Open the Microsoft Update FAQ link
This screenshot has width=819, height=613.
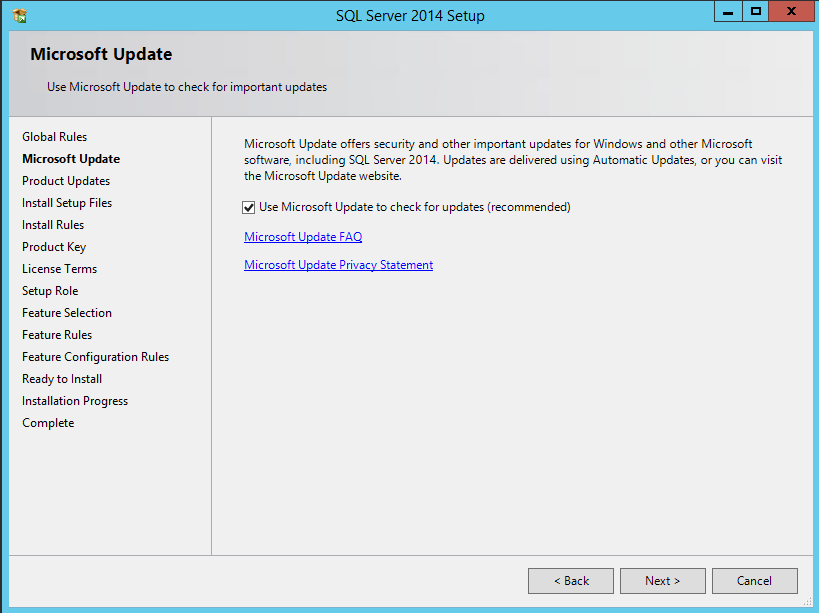(303, 237)
